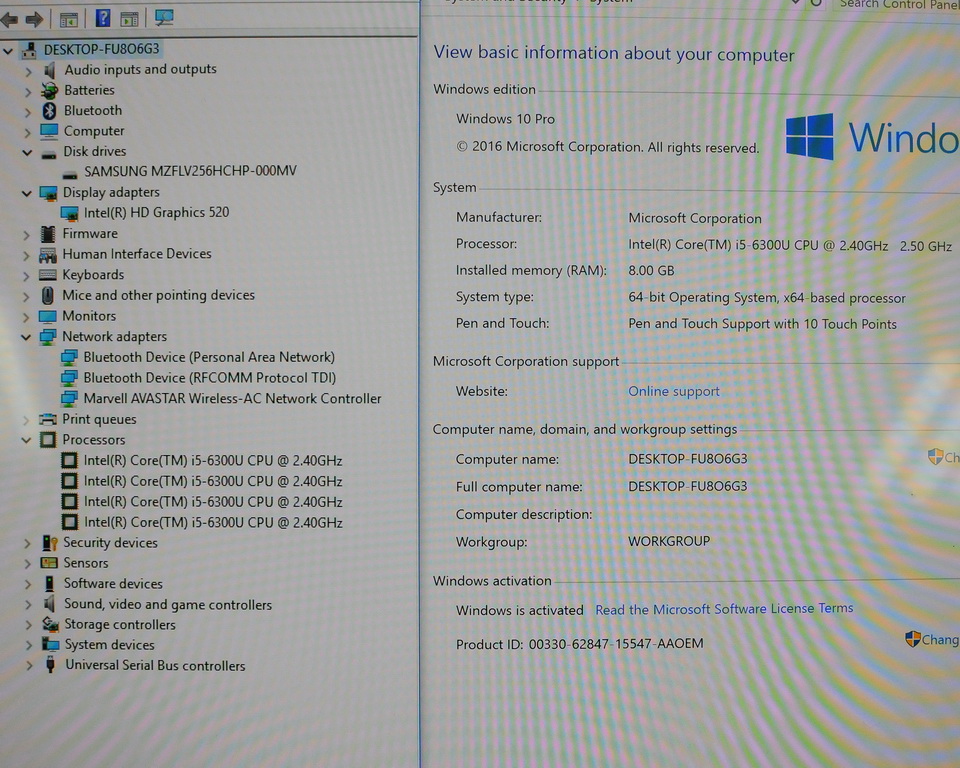Collapse the Display adapters category
This screenshot has height=768, width=960.
[x=26, y=194]
